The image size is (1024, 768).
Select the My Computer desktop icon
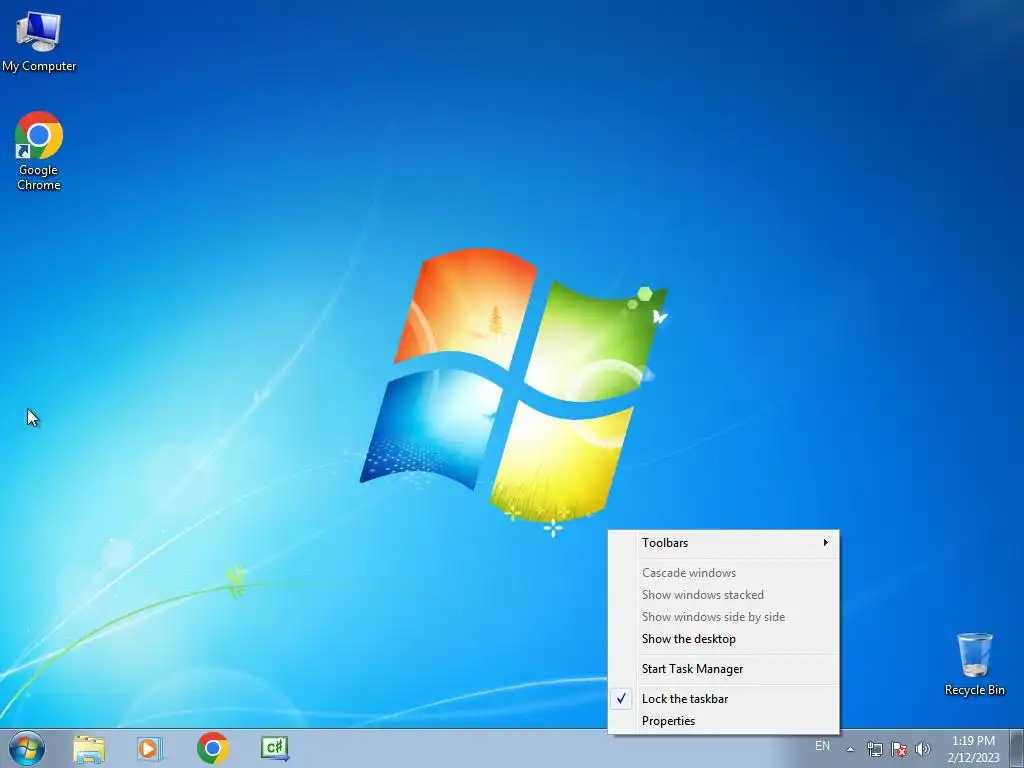pos(39,41)
